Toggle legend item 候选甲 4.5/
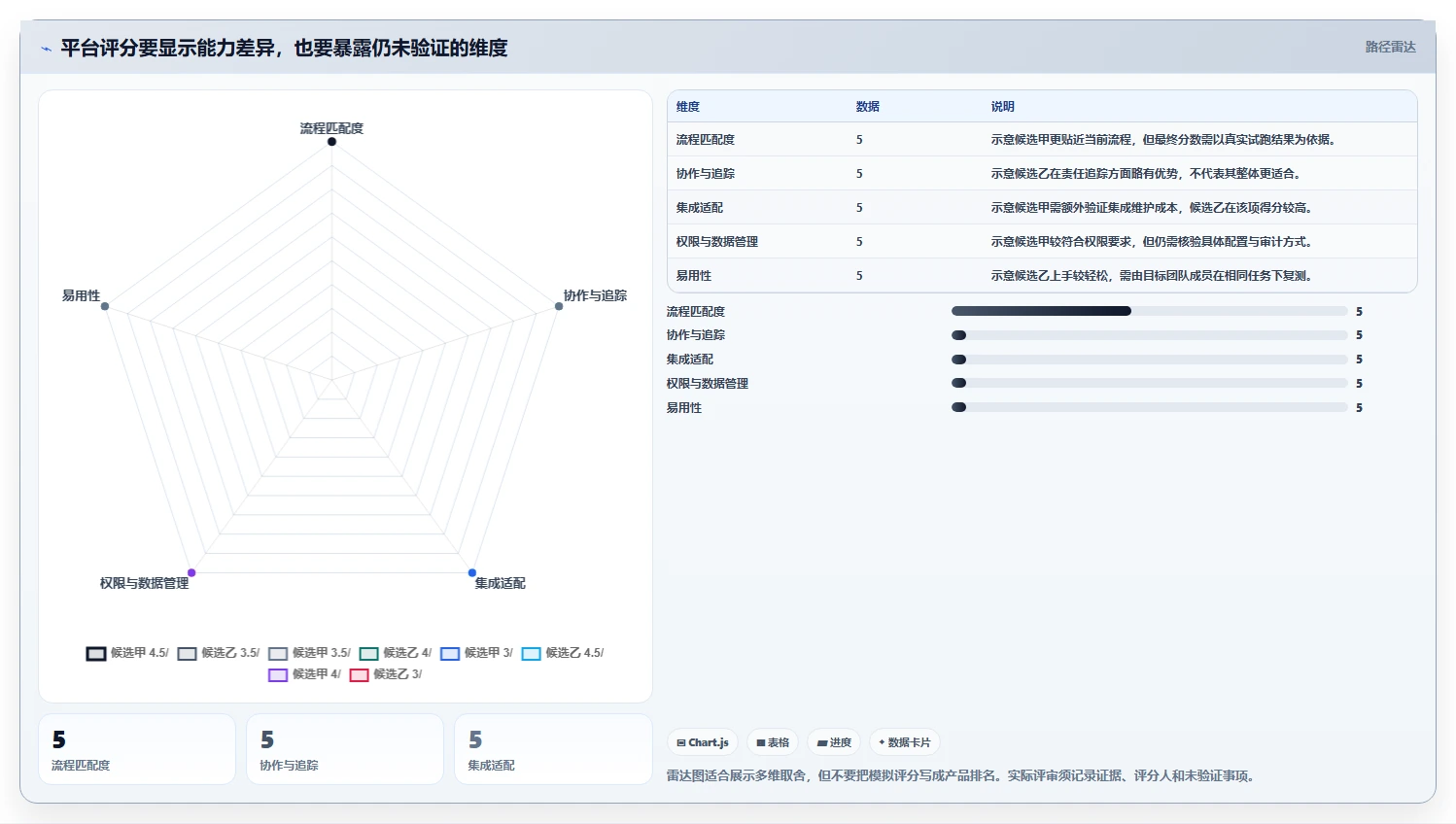This screenshot has height=824, width=1456. 127,653
